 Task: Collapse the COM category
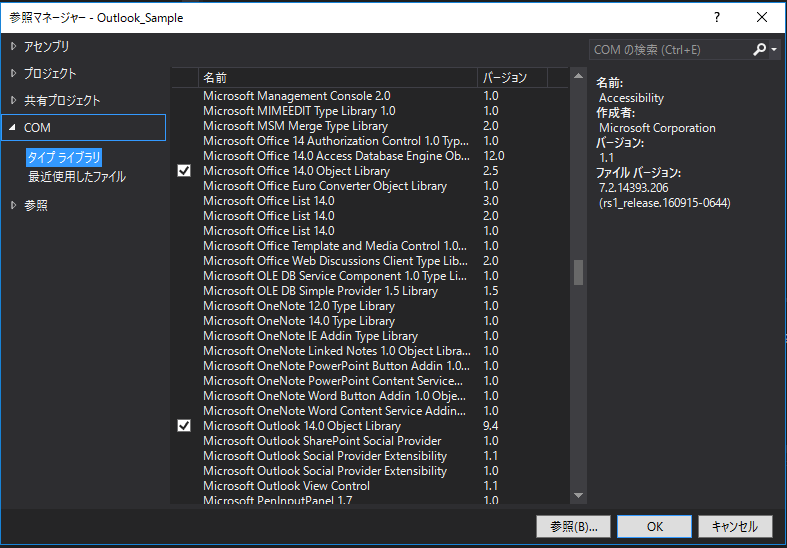click(x=13, y=127)
